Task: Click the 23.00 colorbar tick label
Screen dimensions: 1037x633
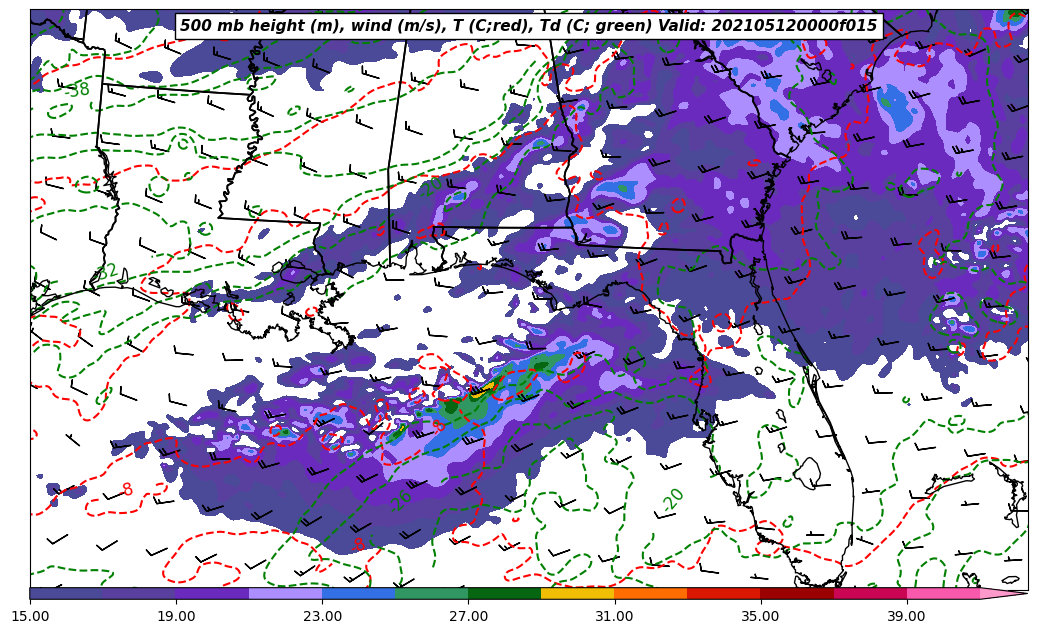Action: click(x=322, y=616)
